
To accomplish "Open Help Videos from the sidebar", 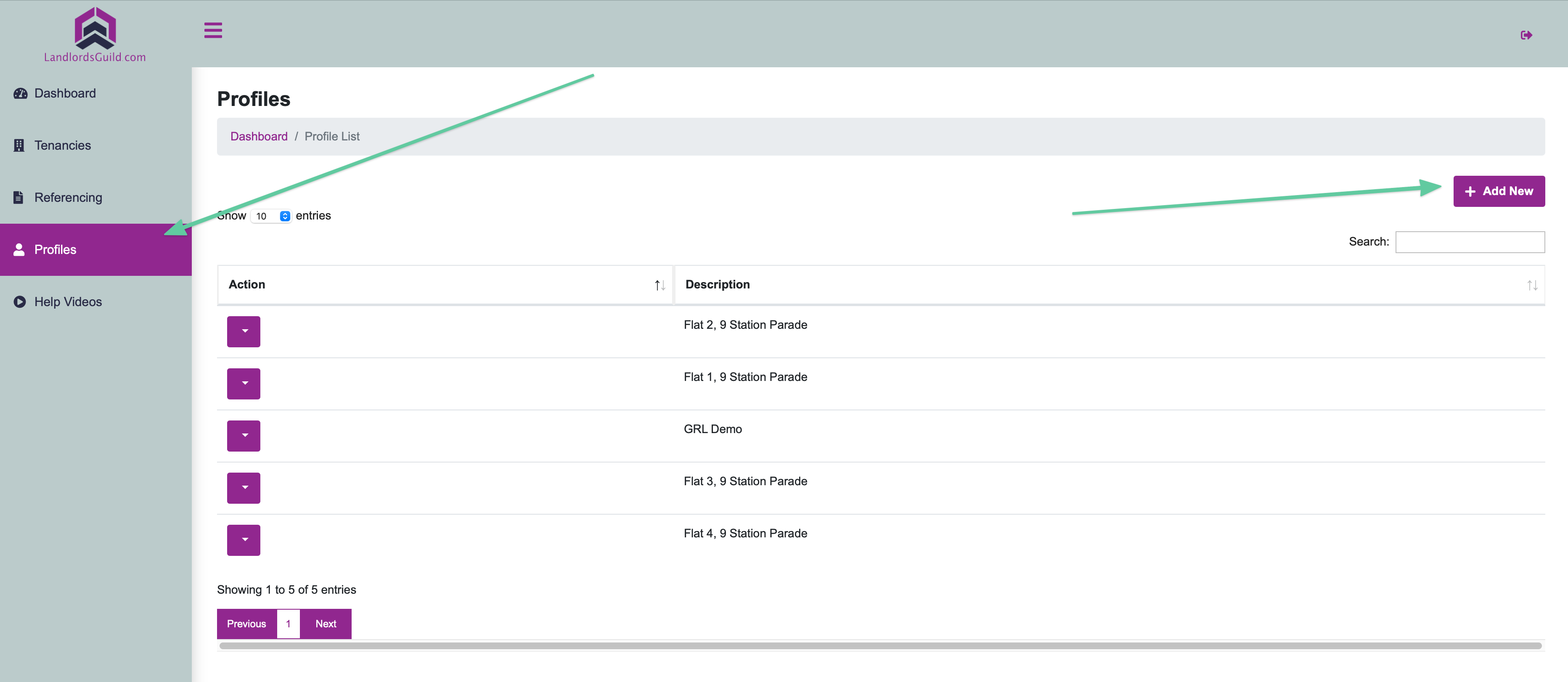I will (95, 302).
